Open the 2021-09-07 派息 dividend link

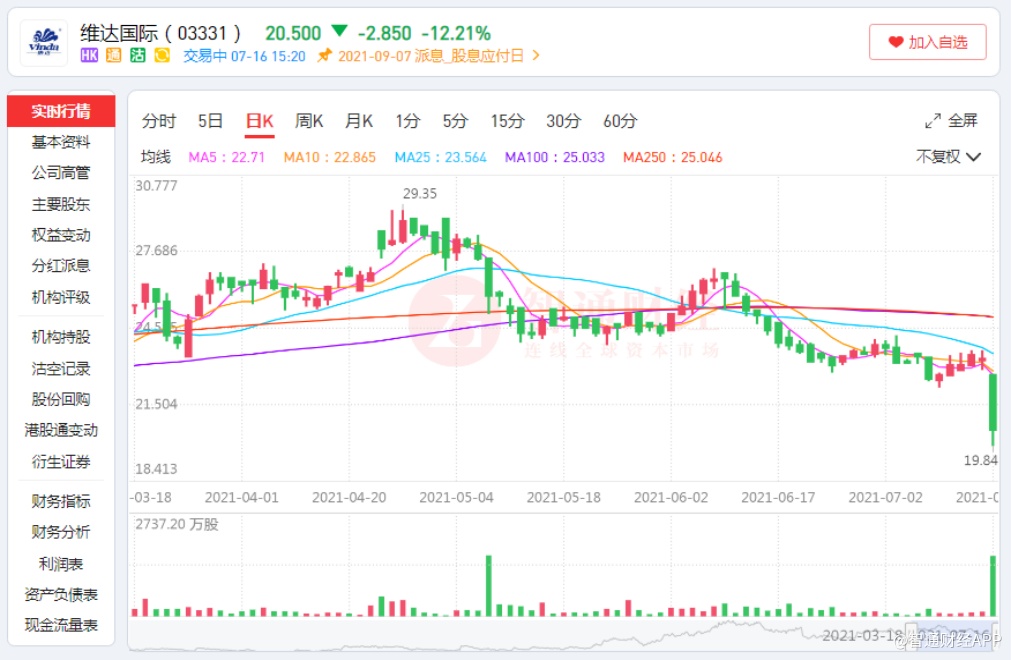(x=431, y=56)
